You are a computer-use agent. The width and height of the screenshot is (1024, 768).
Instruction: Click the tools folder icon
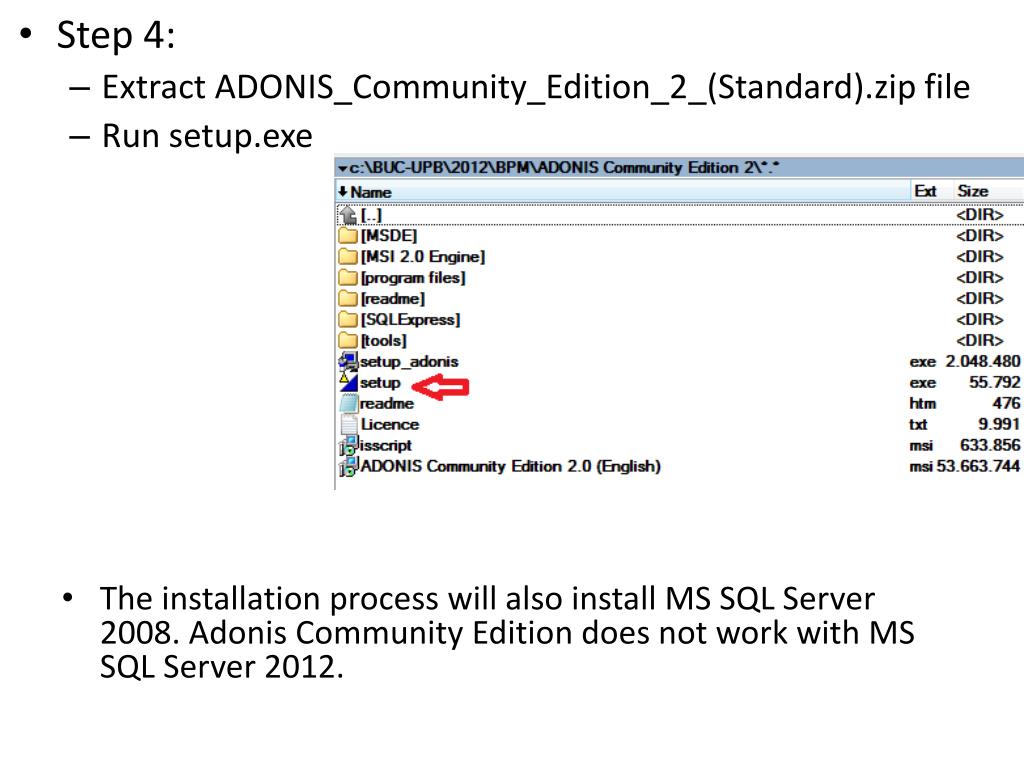coord(347,341)
